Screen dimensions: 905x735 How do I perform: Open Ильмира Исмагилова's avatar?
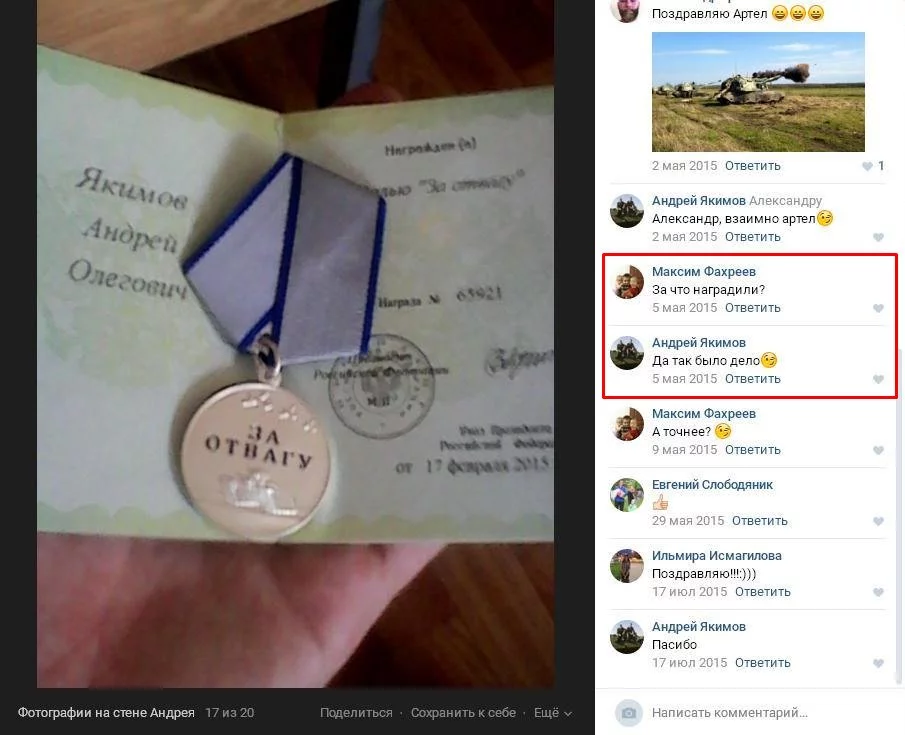pyautogui.click(x=627, y=566)
